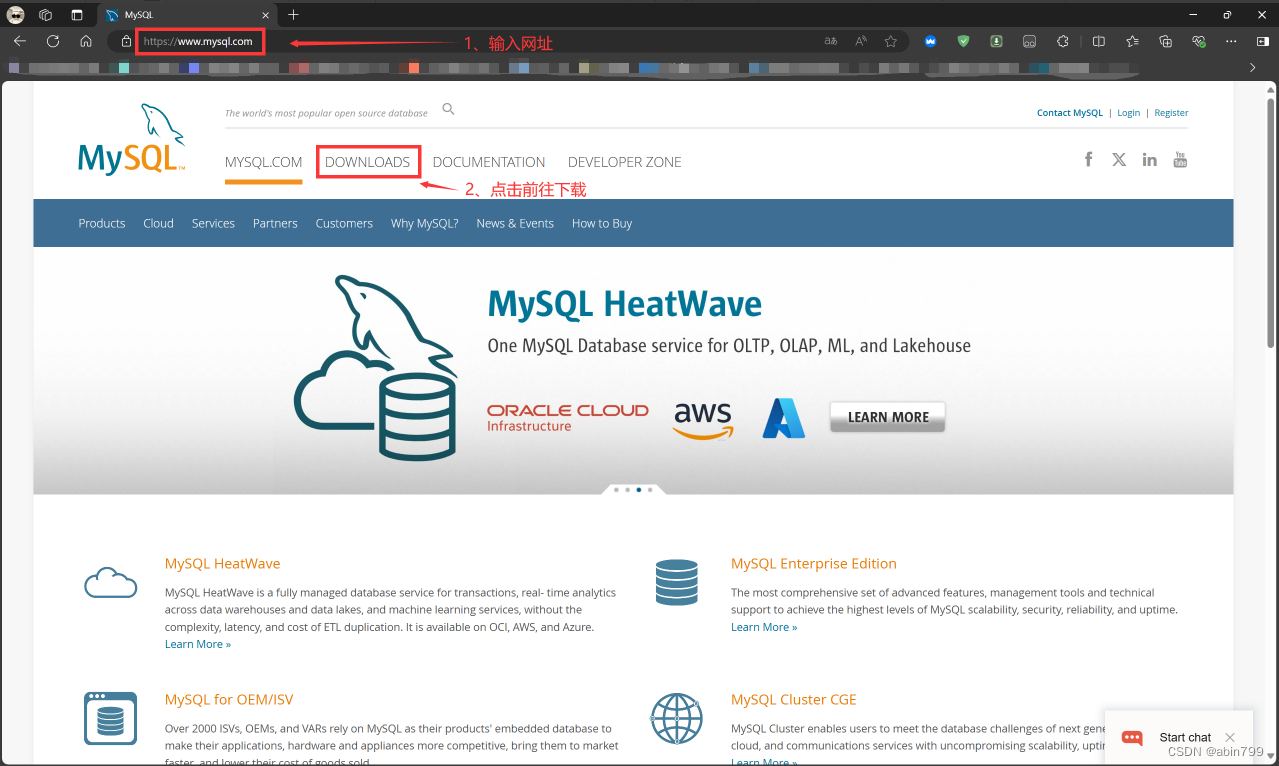Go to the DOWNLOADS tab

(368, 162)
